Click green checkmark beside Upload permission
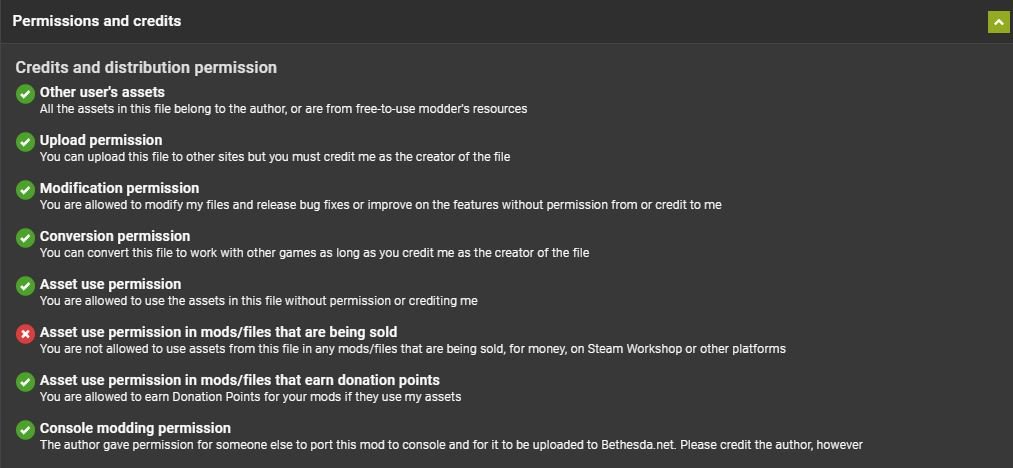Screen dimensions: 1013x468 point(25,142)
